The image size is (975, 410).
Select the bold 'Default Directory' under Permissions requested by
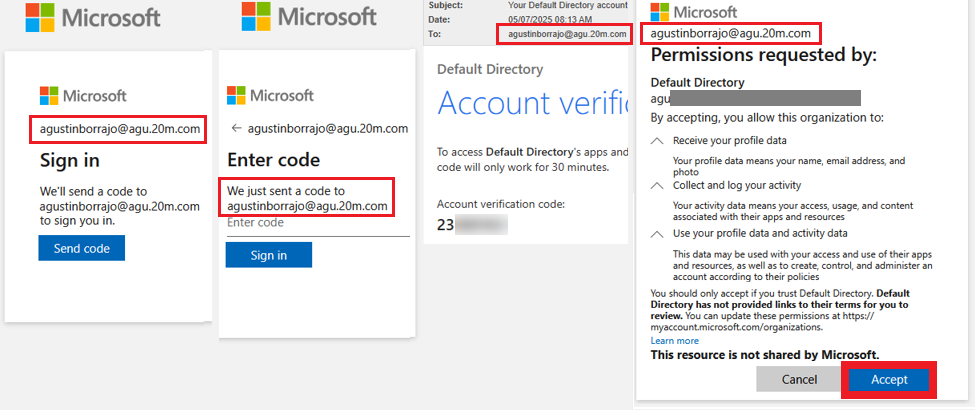(x=697, y=82)
